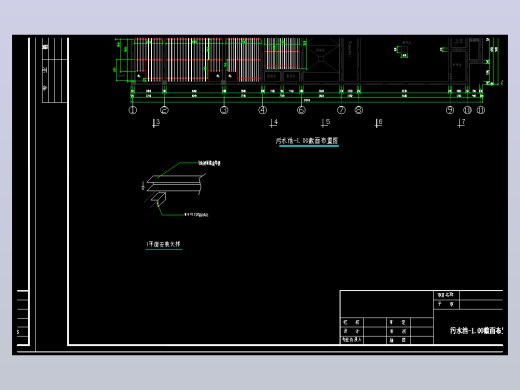
Task: Select axis bubble 4
Action: pos(263,110)
